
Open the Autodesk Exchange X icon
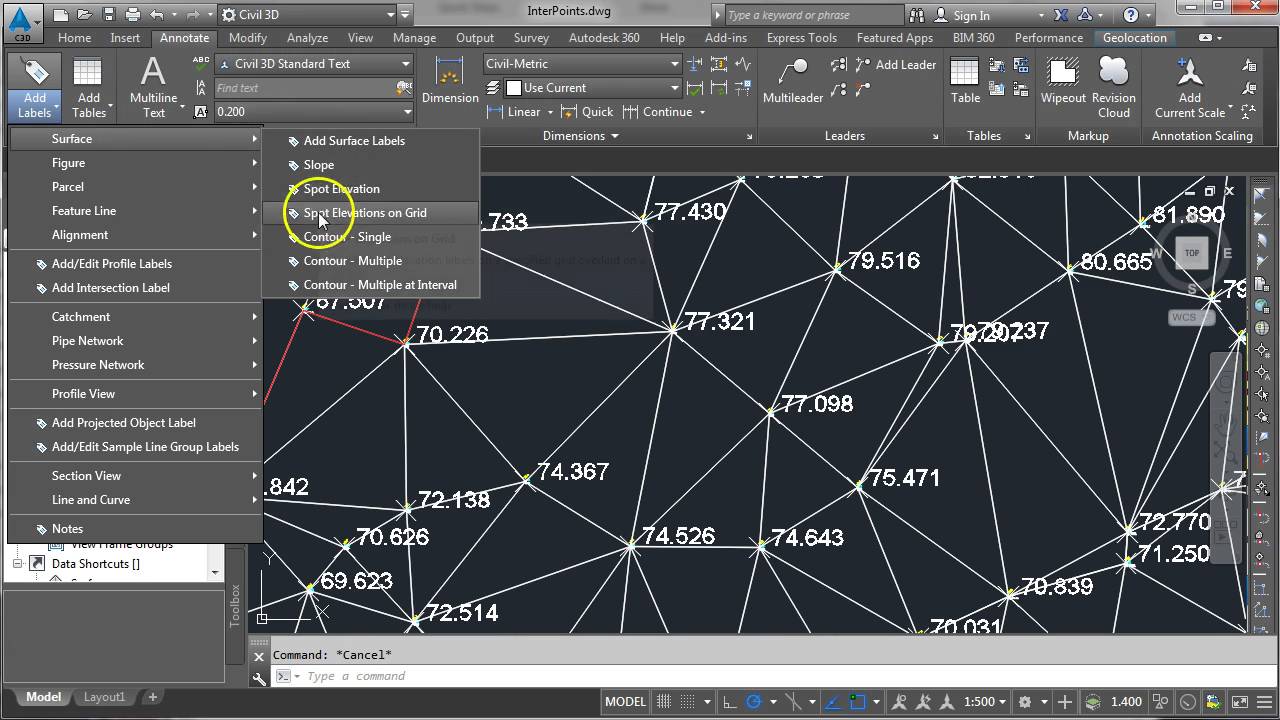(1062, 15)
